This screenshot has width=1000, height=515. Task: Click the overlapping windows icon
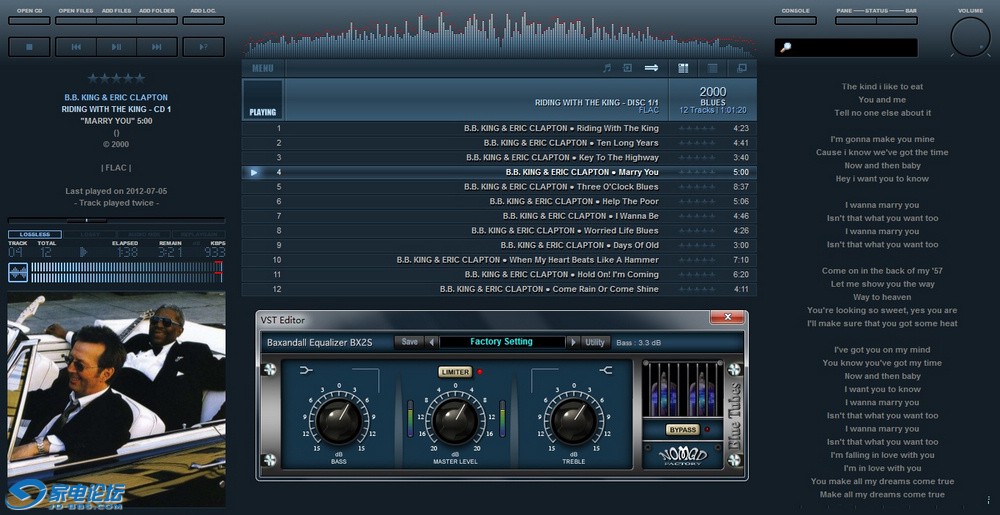[x=742, y=68]
